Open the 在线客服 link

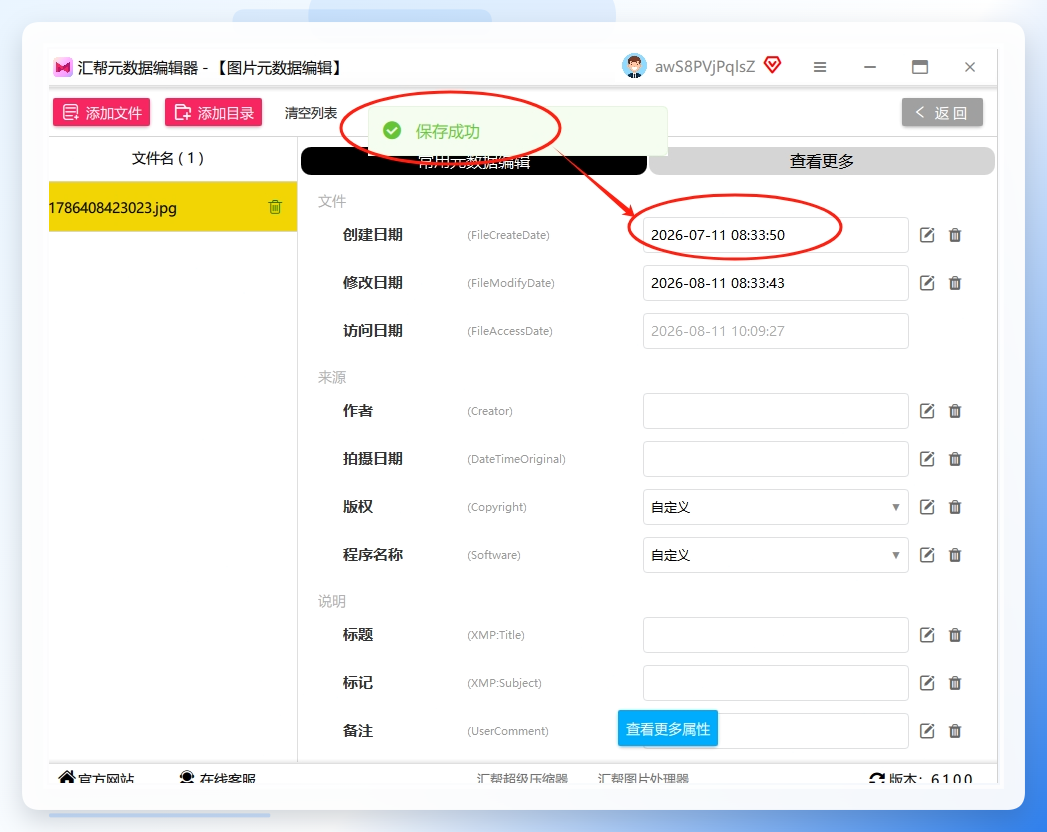click(218, 778)
